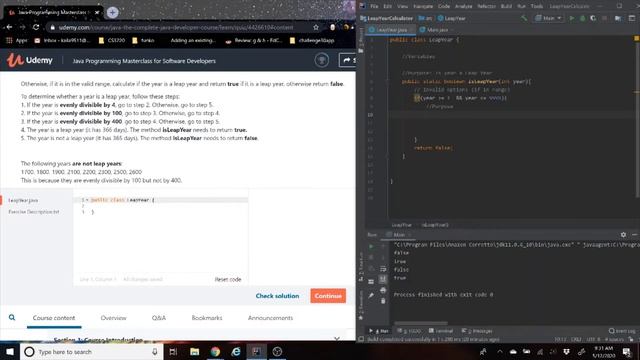Open the Terminal tool window
The image size is (640, 360).
click(441, 331)
